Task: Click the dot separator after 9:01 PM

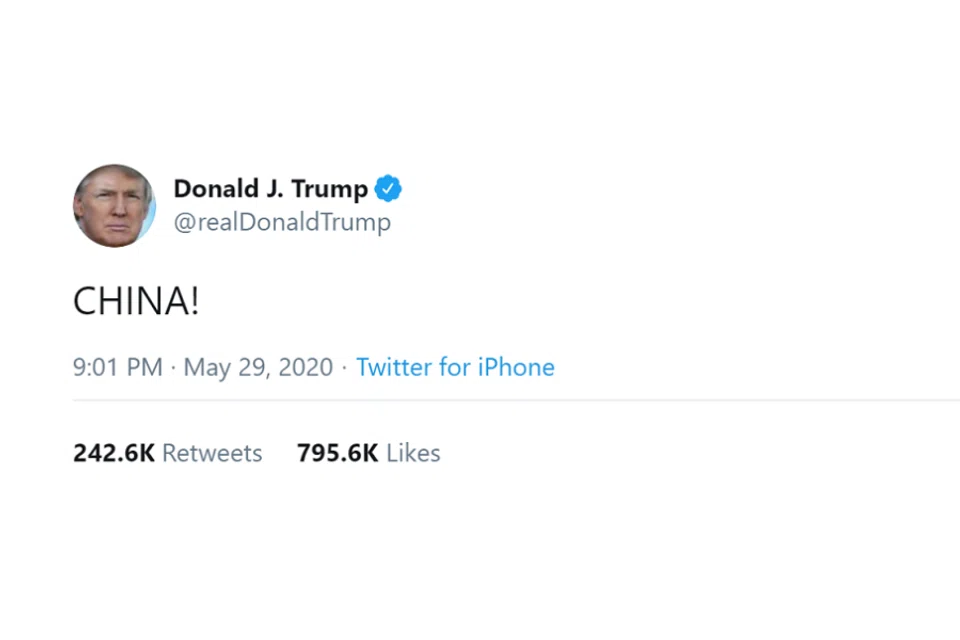Action: [173, 368]
